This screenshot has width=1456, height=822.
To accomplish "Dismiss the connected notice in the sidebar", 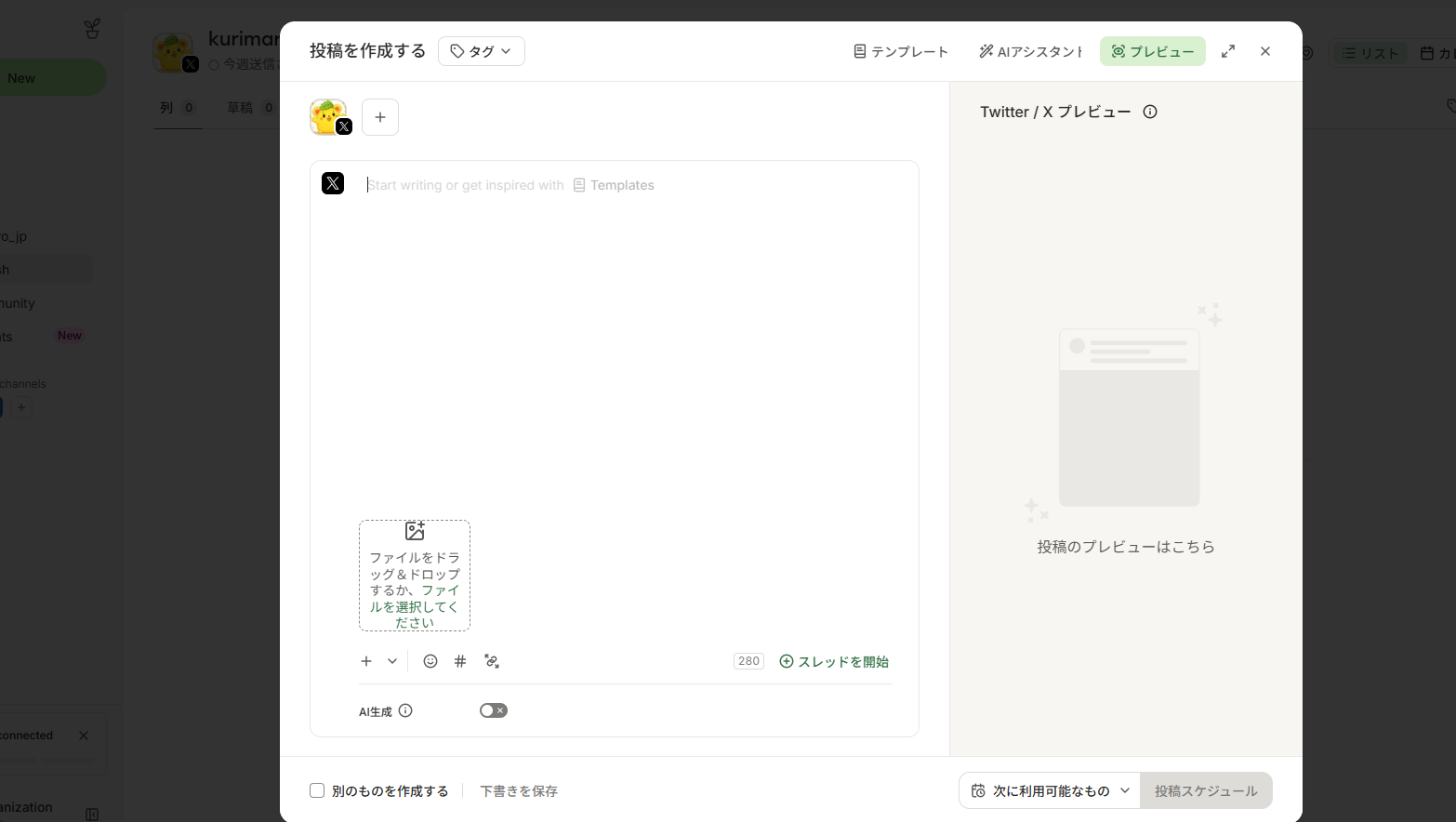I will 84,736.
